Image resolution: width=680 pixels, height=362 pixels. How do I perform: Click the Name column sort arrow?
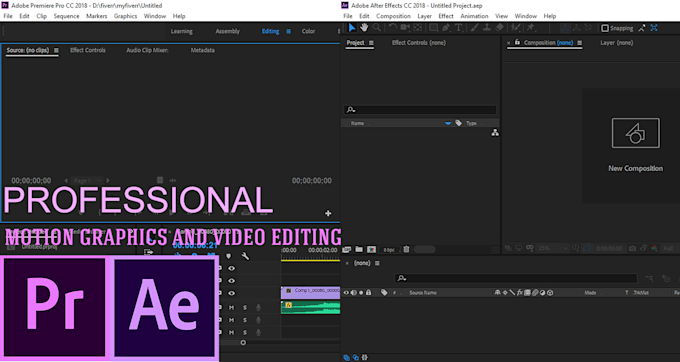click(448, 123)
